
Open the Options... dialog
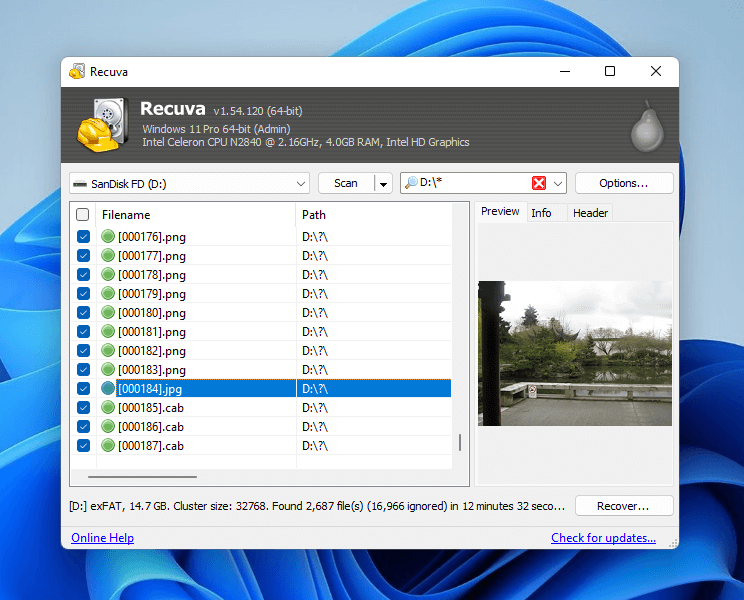[x=623, y=184]
